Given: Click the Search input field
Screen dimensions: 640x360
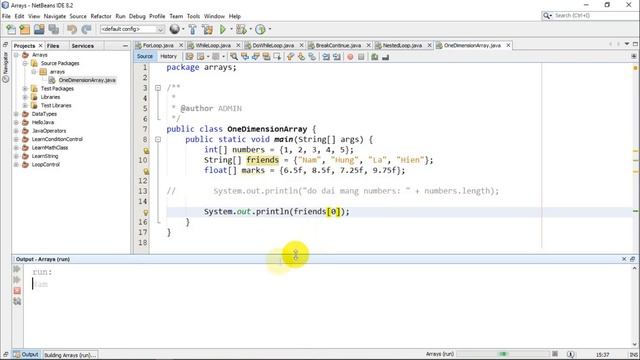Looking at the screenshot, I should click(x=596, y=16).
